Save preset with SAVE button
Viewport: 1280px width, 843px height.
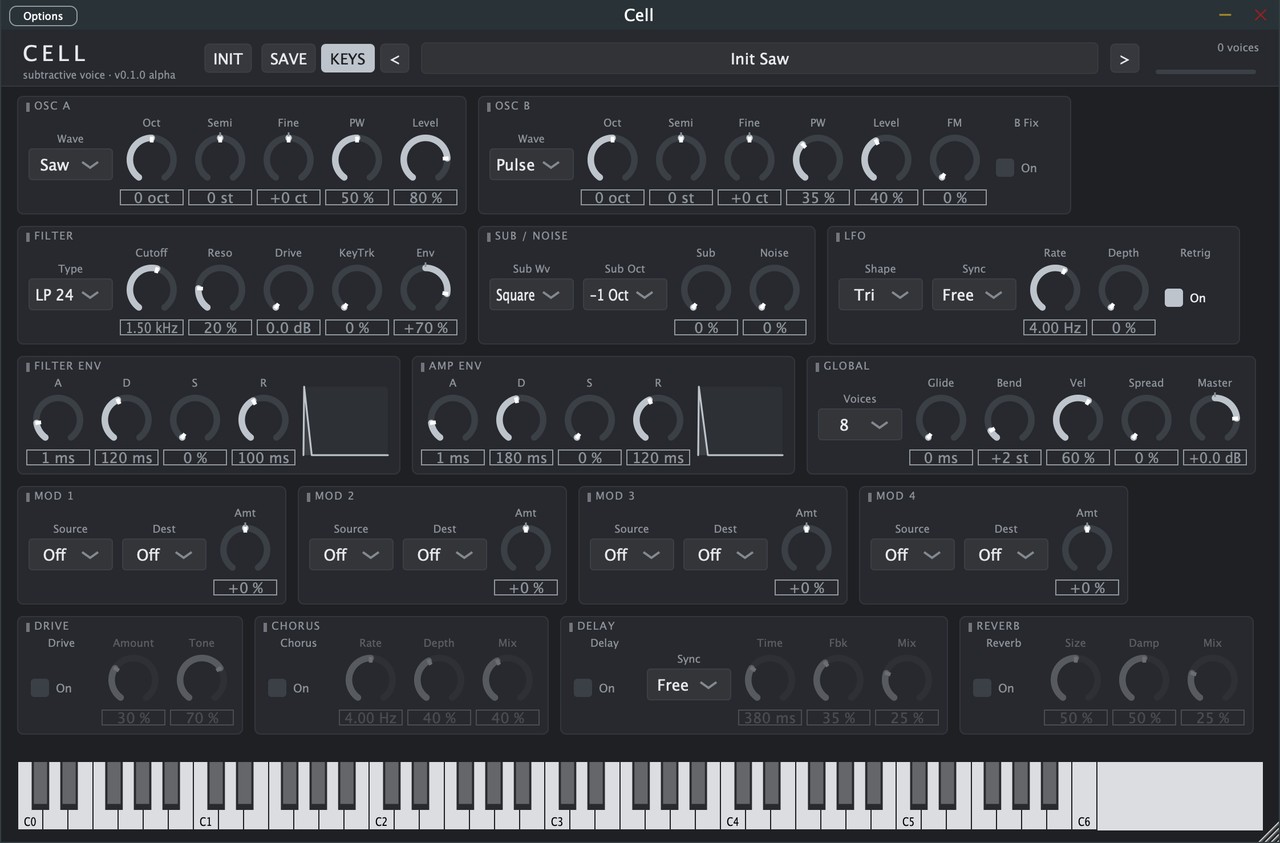pyautogui.click(x=288, y=59)
